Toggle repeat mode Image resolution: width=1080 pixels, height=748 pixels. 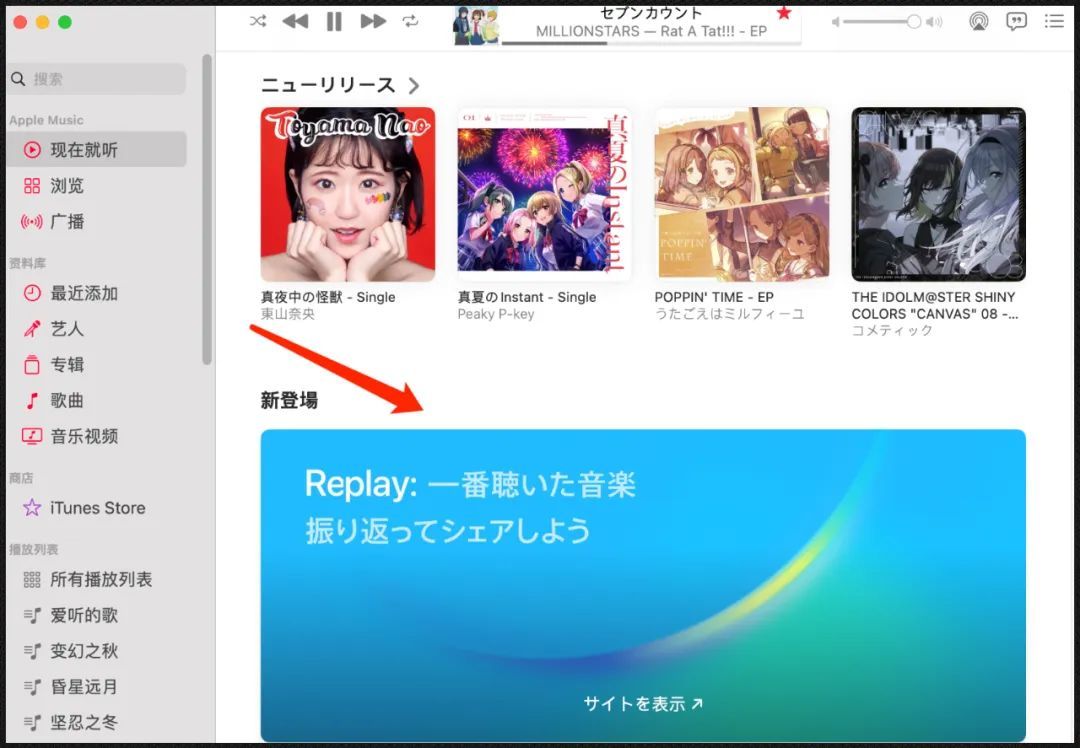[411, 20]
